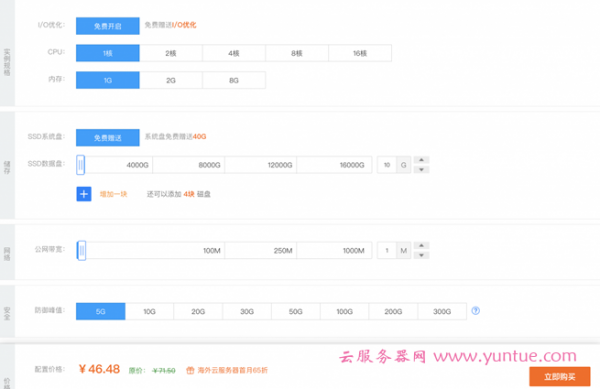Select the 1核 CPU option

(108, 53)
